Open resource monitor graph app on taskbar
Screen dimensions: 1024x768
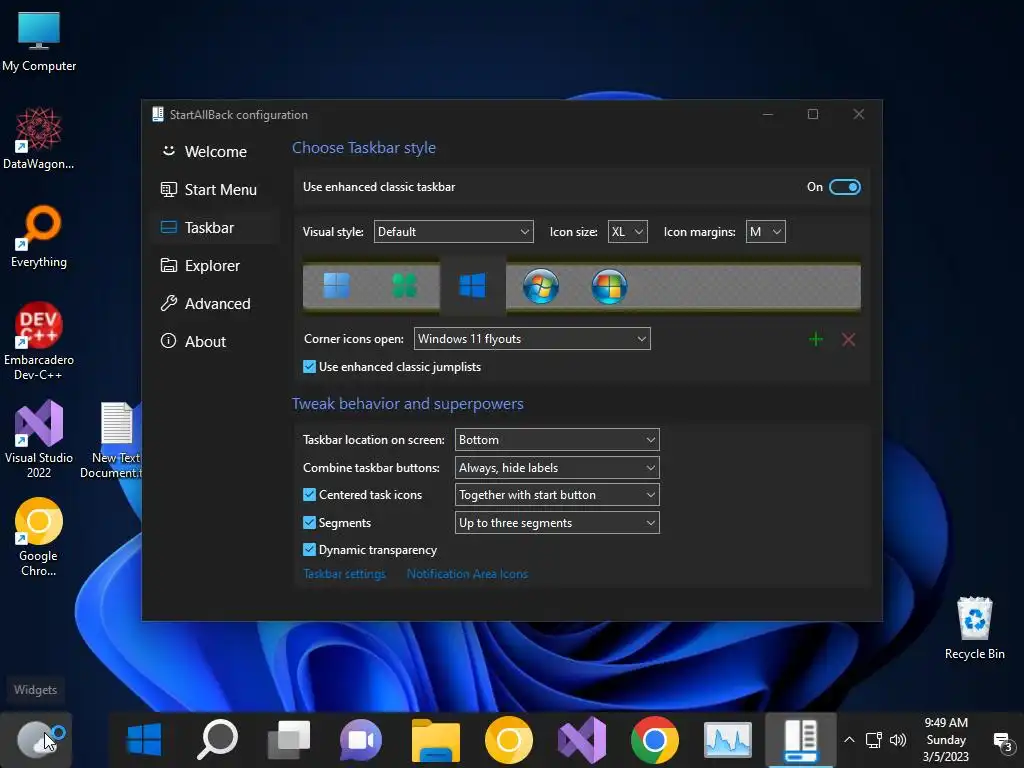click(728, 740)
